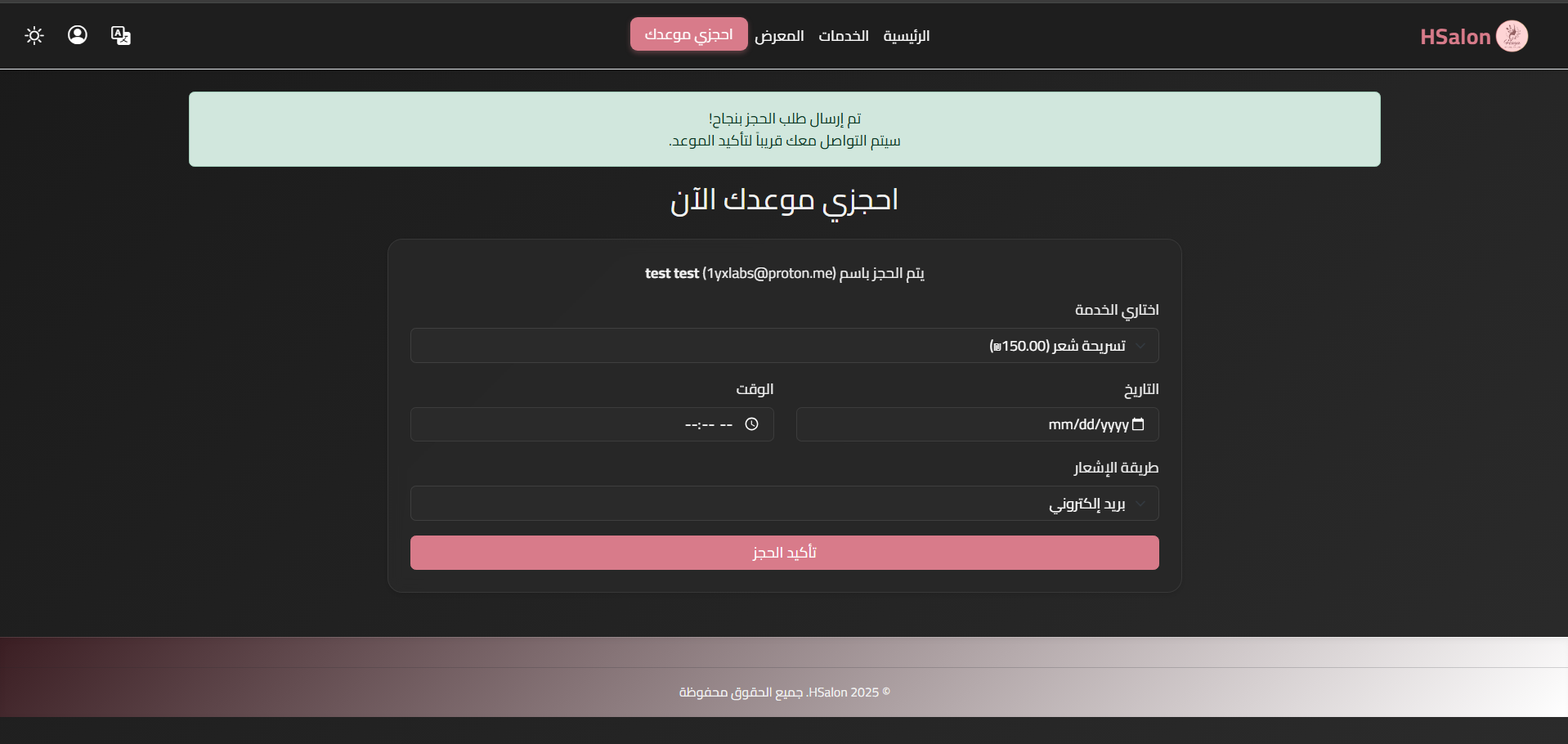The image size is (1568, 744).
Task: Select الرئيسية in the top navigation
Action: point(907,36)
